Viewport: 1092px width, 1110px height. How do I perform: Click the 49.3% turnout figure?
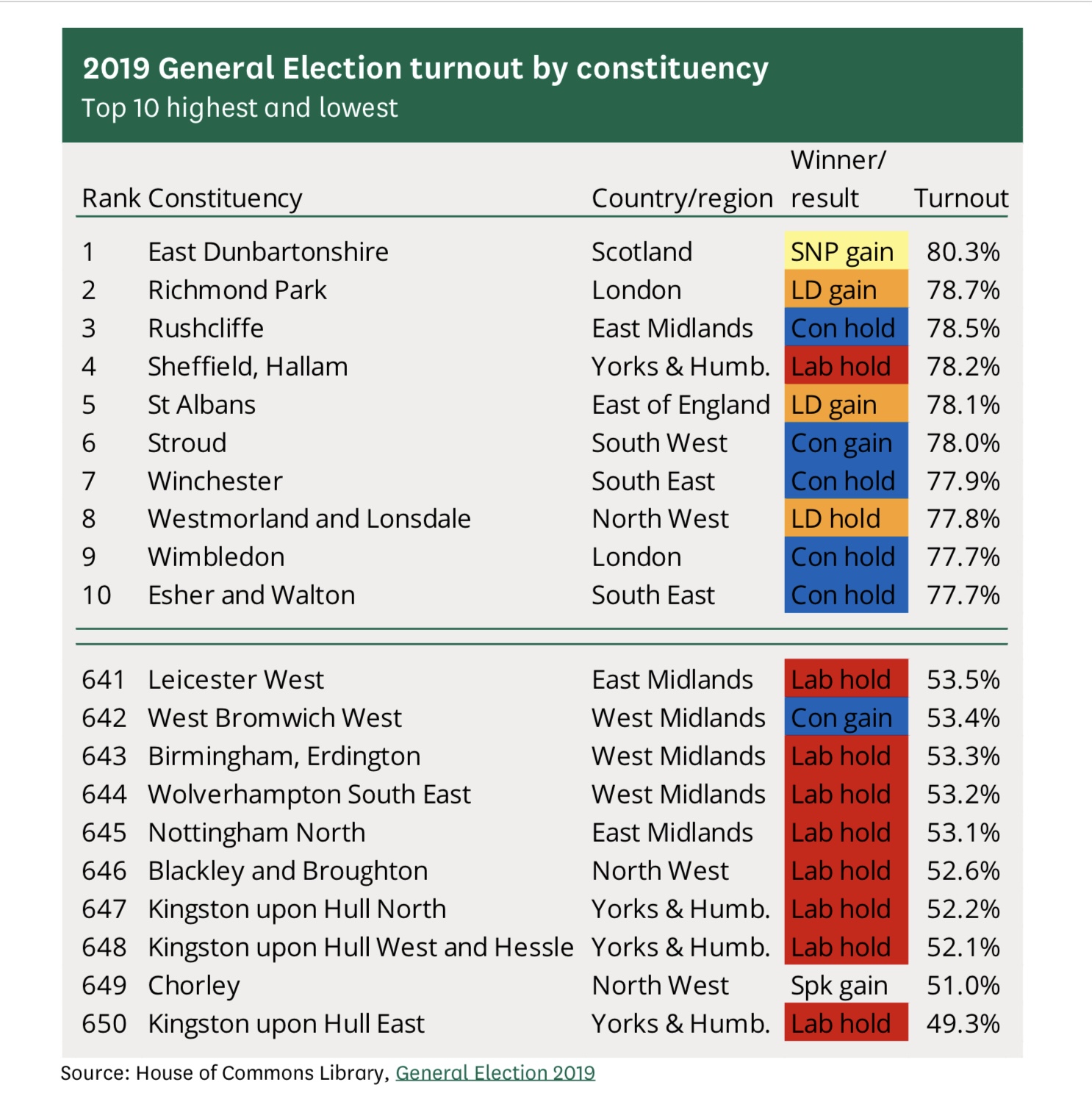(963, 1023)
